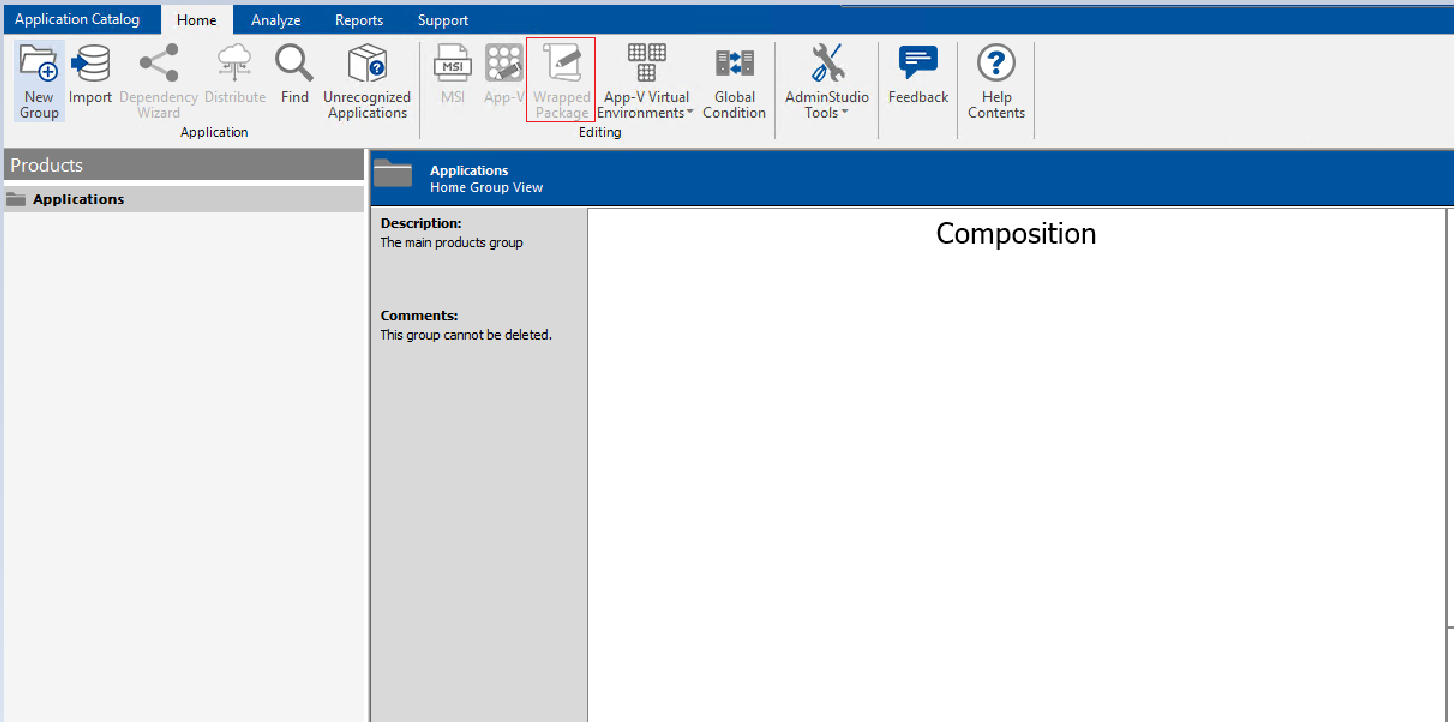Open the Import tool
The image size is (1454, 722).
90,65
